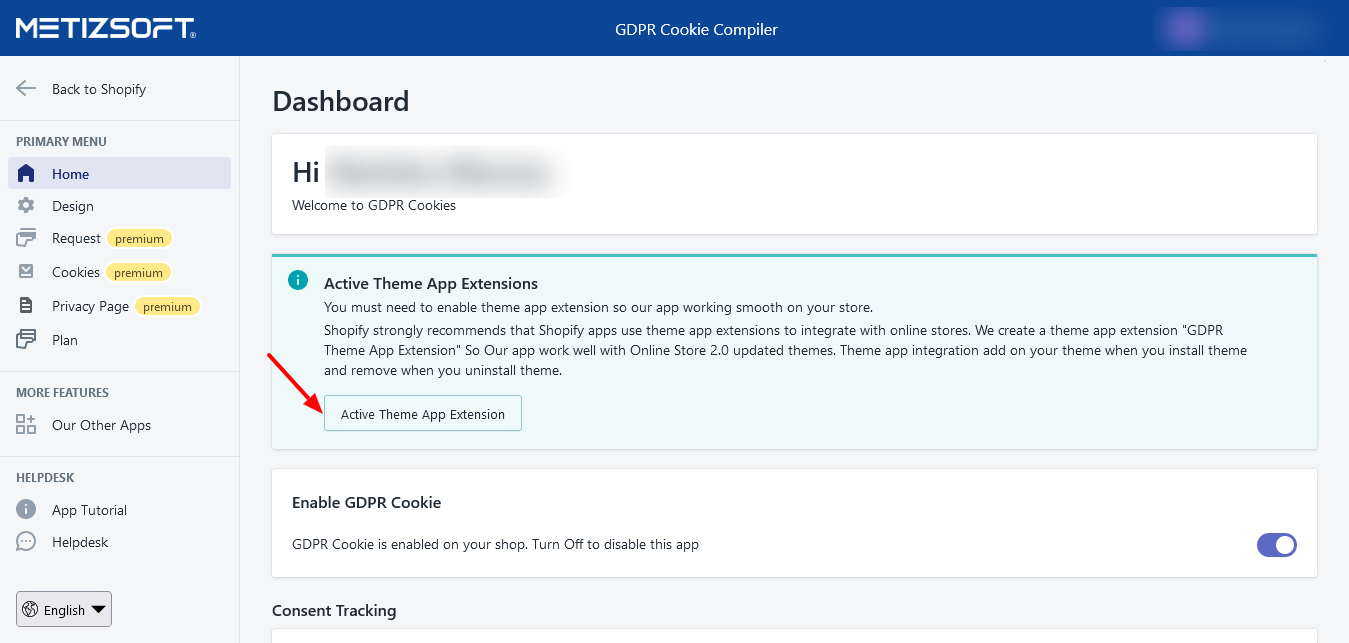Click the Design gear icon
Image resolution: width=1349 pixels, height=643 pixels.
(27, 206)
